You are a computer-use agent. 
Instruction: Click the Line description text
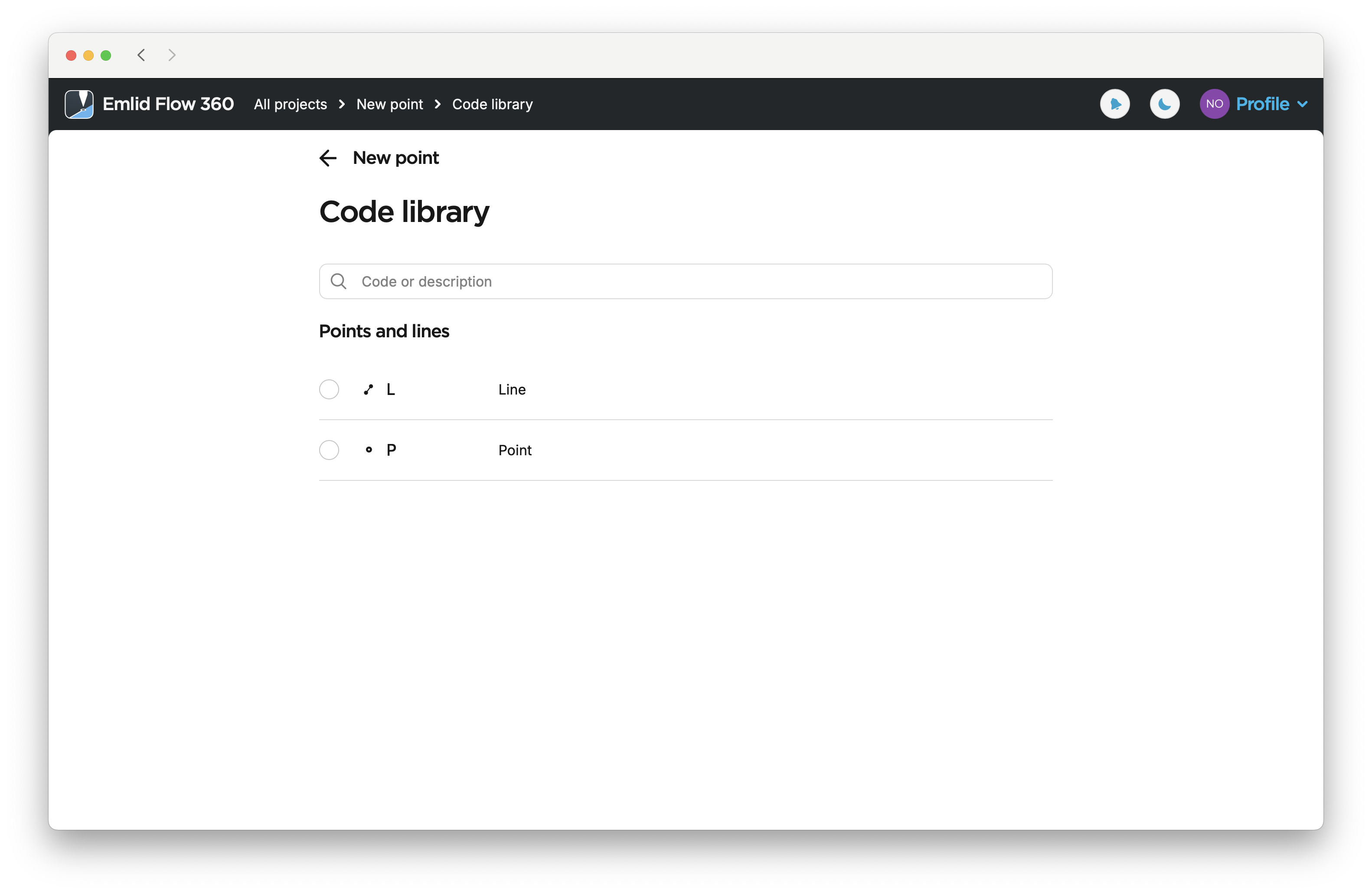pos(512,390)
